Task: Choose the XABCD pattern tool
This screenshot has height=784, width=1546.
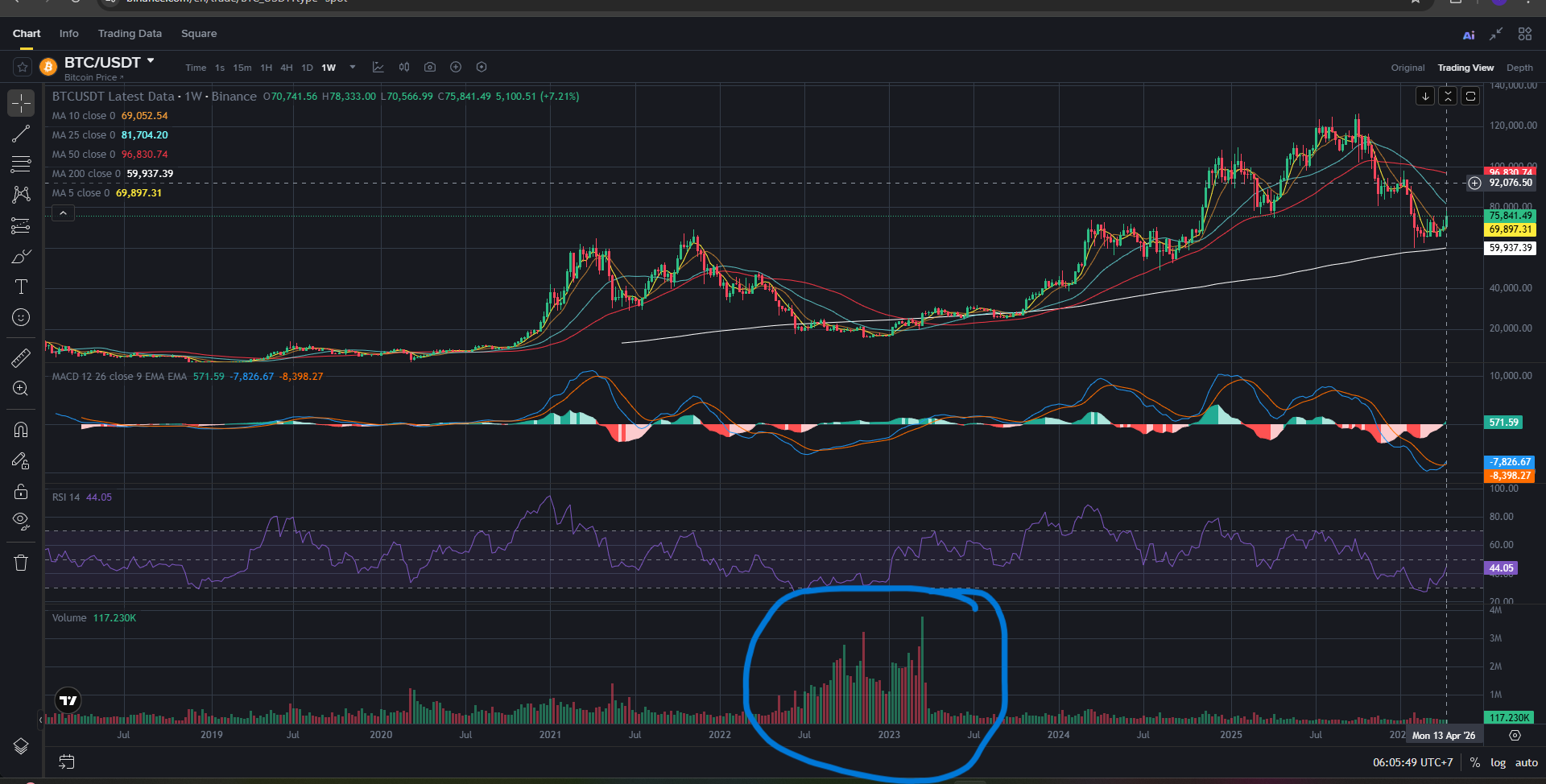Action: [21, 195]
